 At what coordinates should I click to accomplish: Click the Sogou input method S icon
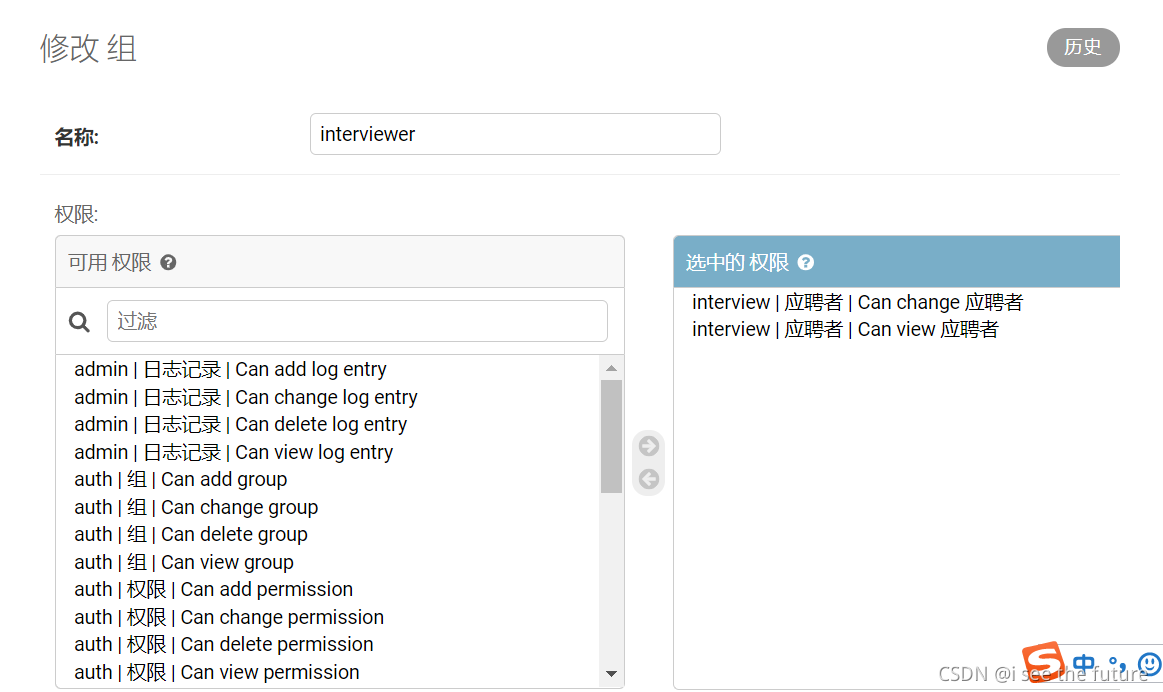point(1042,662)
